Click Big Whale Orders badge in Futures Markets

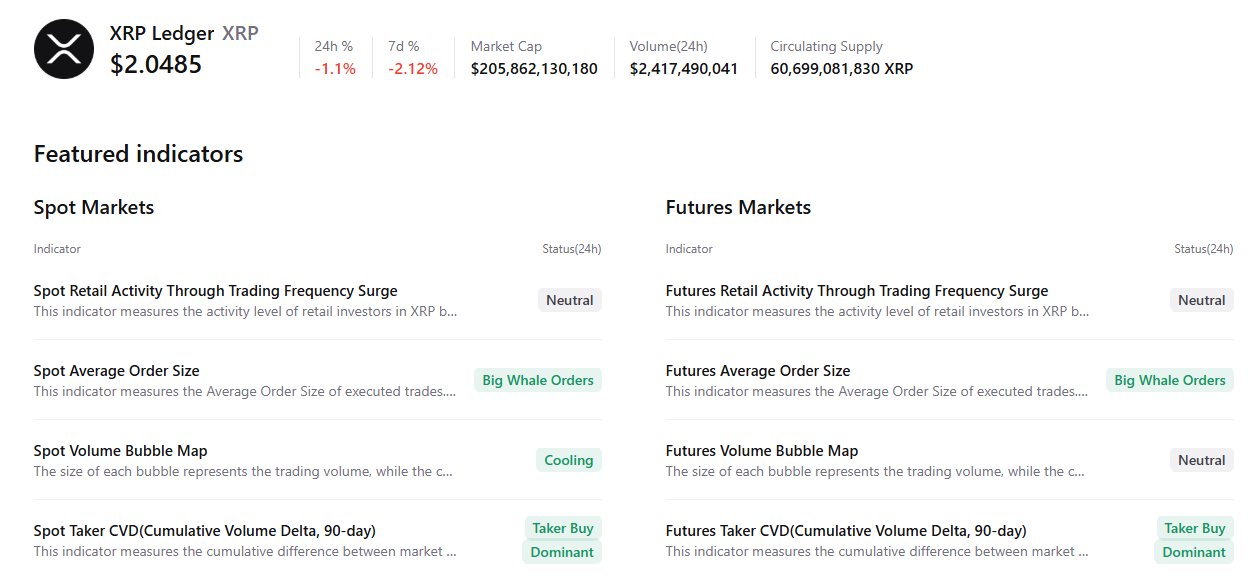(1169, 380)
